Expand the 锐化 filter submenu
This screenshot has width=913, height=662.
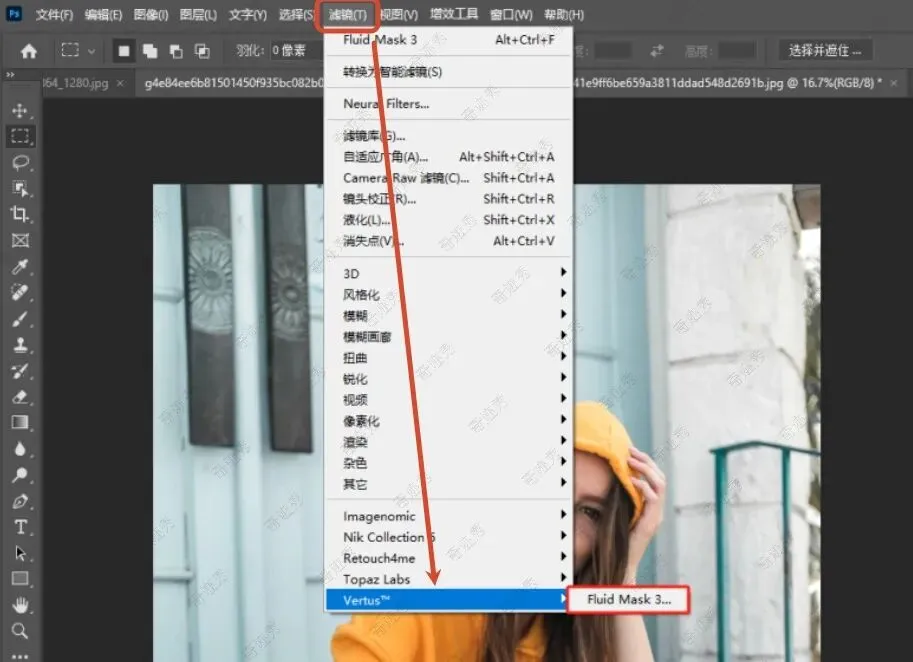(x=447, y=378)
